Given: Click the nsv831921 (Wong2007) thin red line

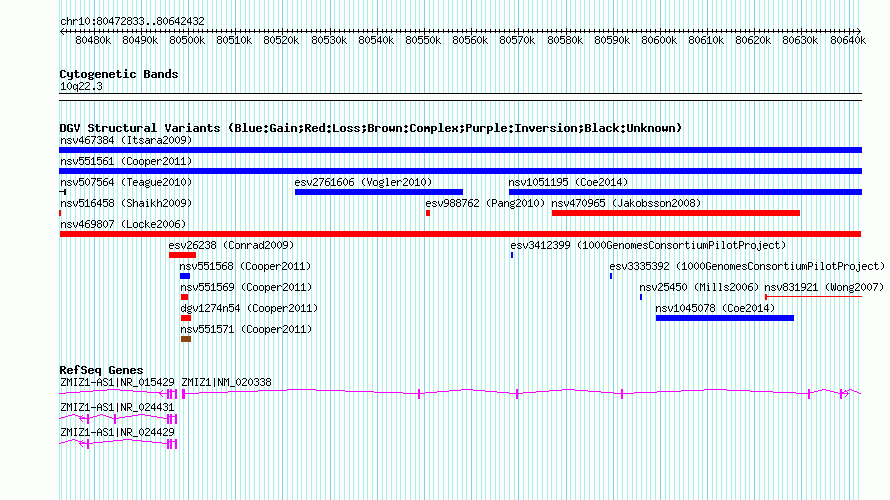Looking at the screenshot, I should [813, 297].
